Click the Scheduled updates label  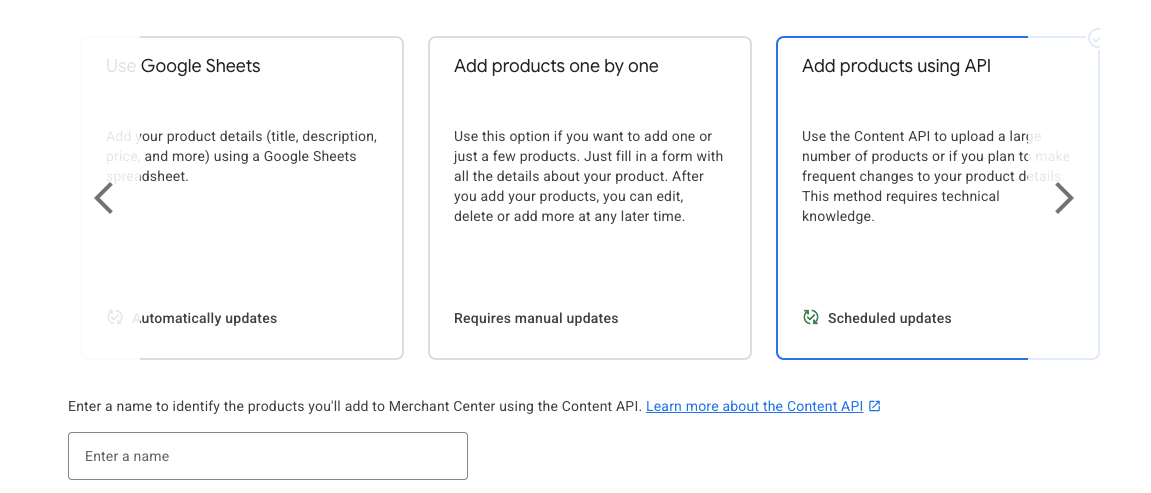[890, 318]
